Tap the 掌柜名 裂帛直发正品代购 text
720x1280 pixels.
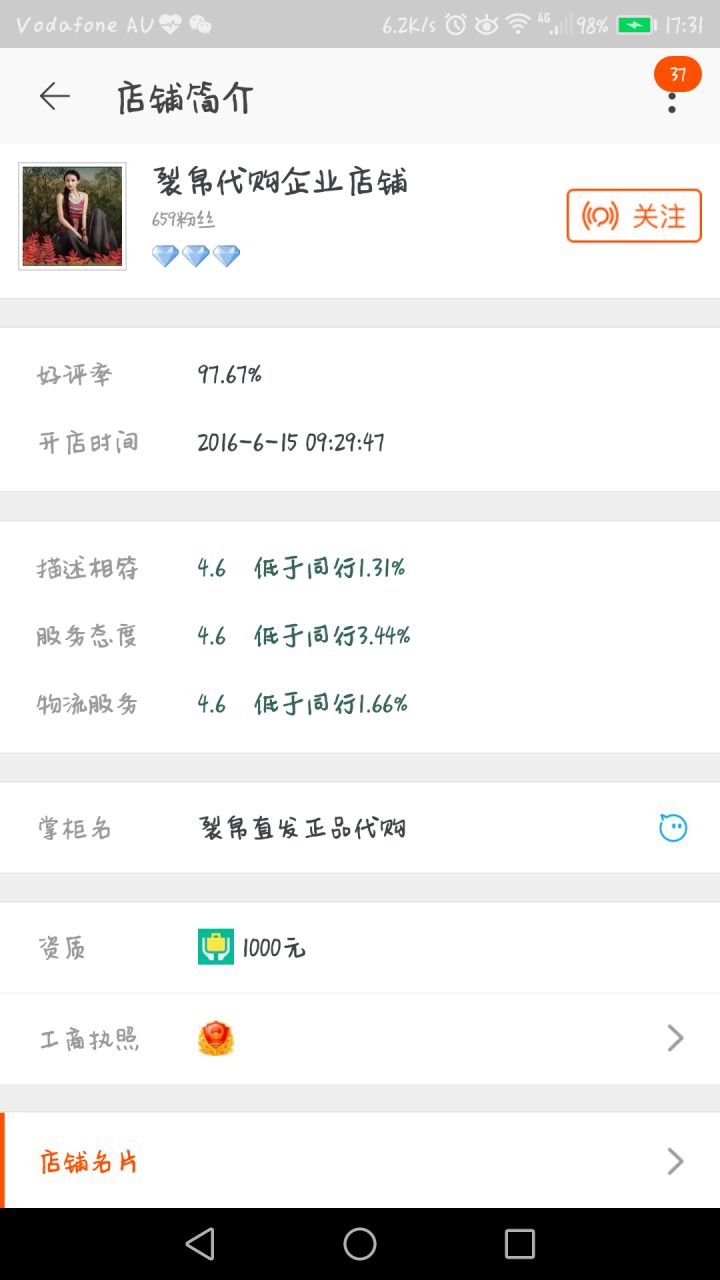303,828
